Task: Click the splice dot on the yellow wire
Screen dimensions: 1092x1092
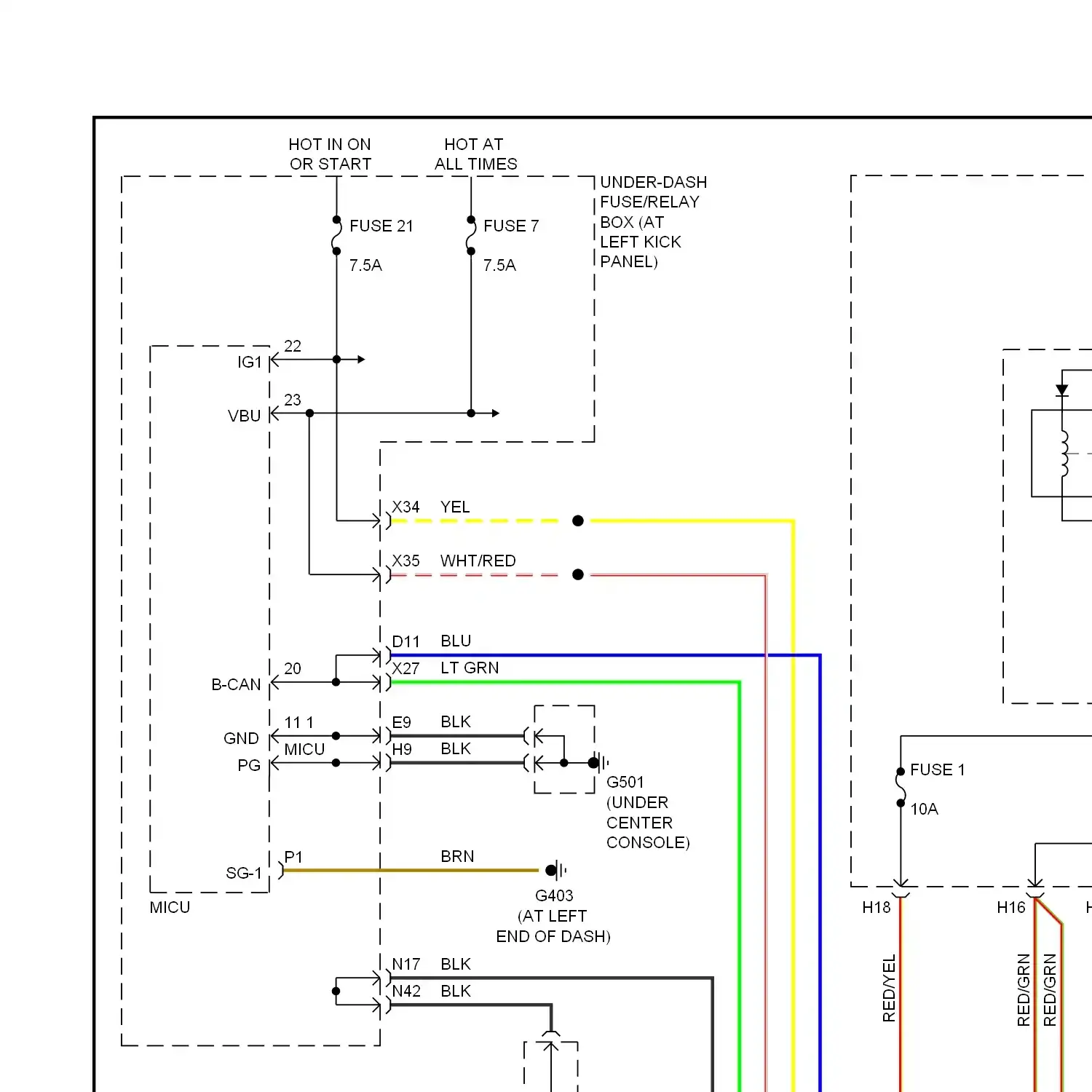Action: pyautogui.click(x=578, y=521)
